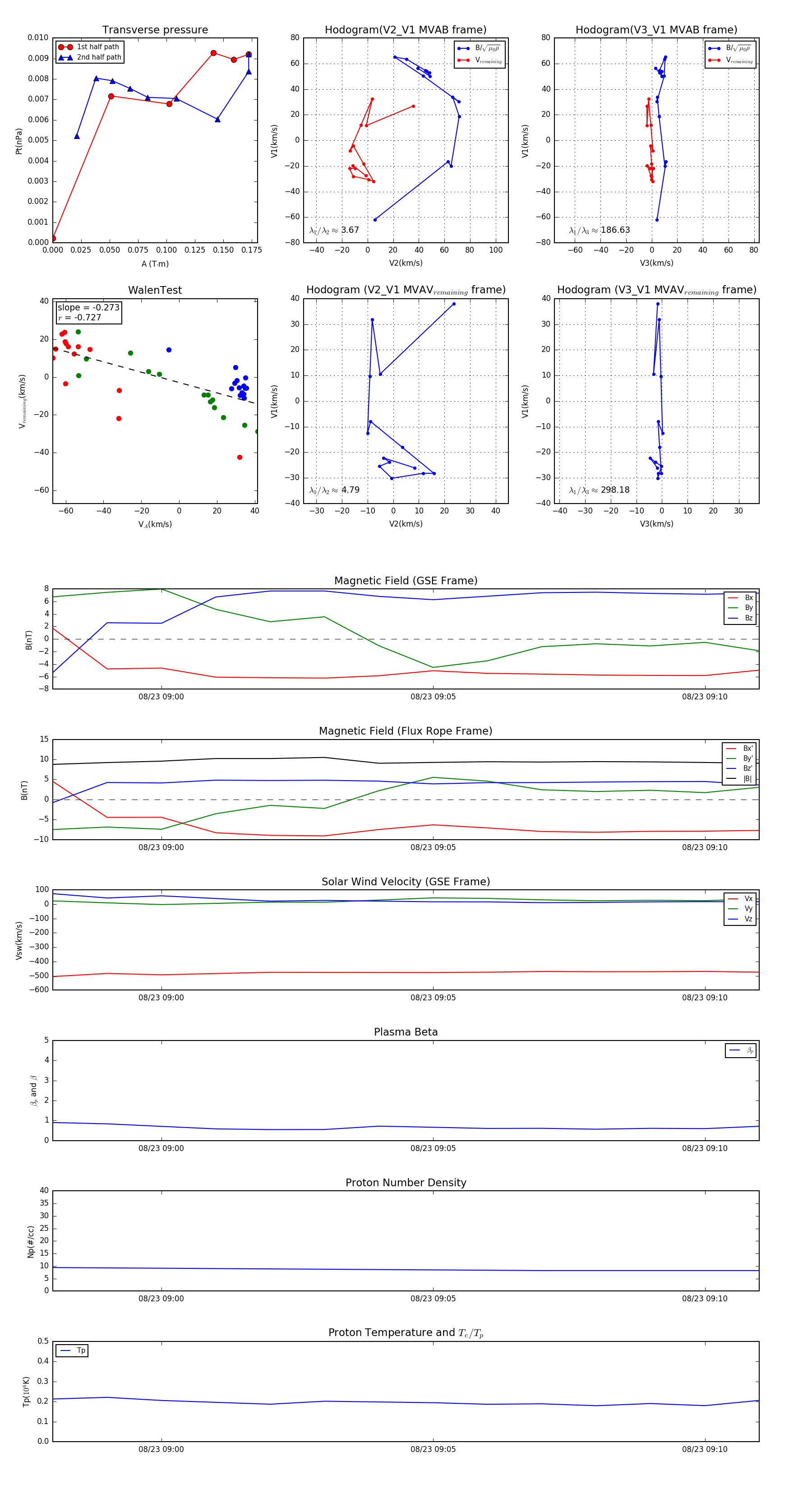Click the 'Transverse pressure' plot title
The image size is (812, 1489).
click(x=155, y=30)
